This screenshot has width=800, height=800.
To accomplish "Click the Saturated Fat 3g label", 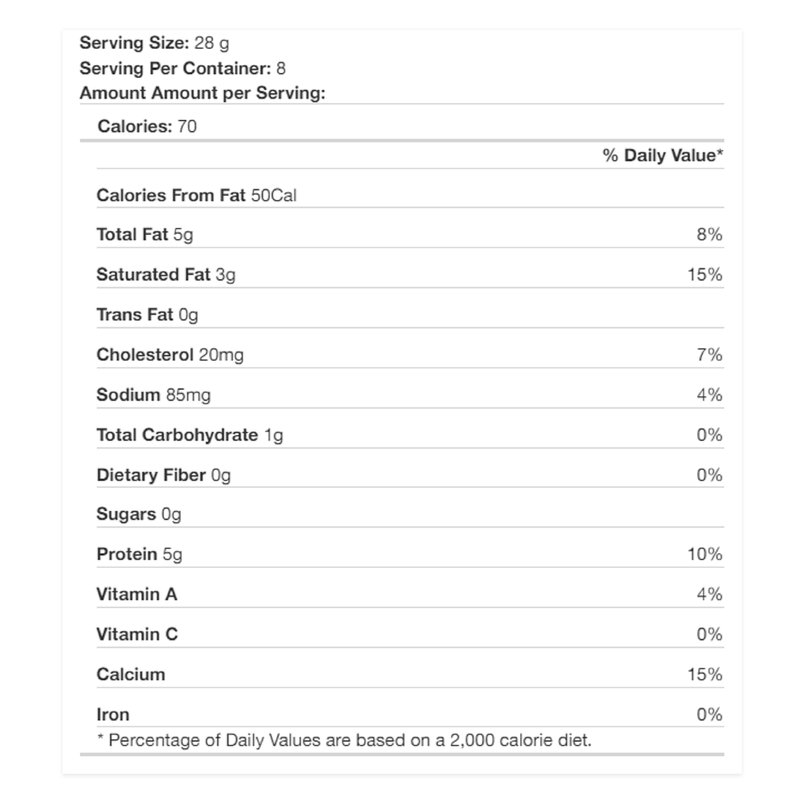I will click(x=160, y=275).
